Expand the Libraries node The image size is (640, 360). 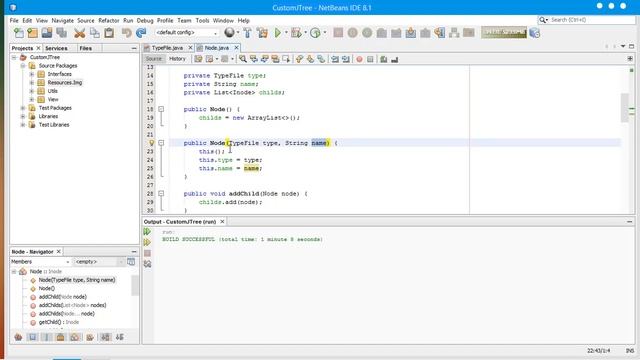23,116
